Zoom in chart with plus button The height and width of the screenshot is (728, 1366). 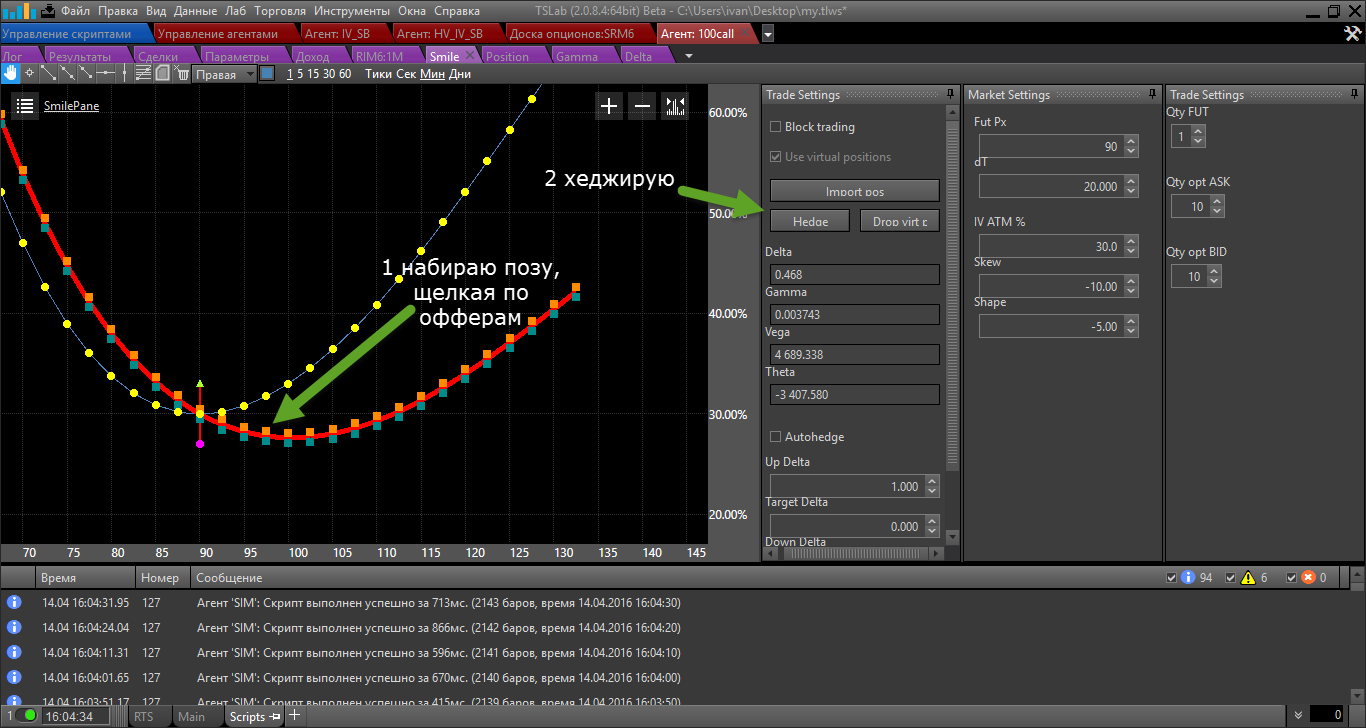pyautogui.click(x=609, y=106)
